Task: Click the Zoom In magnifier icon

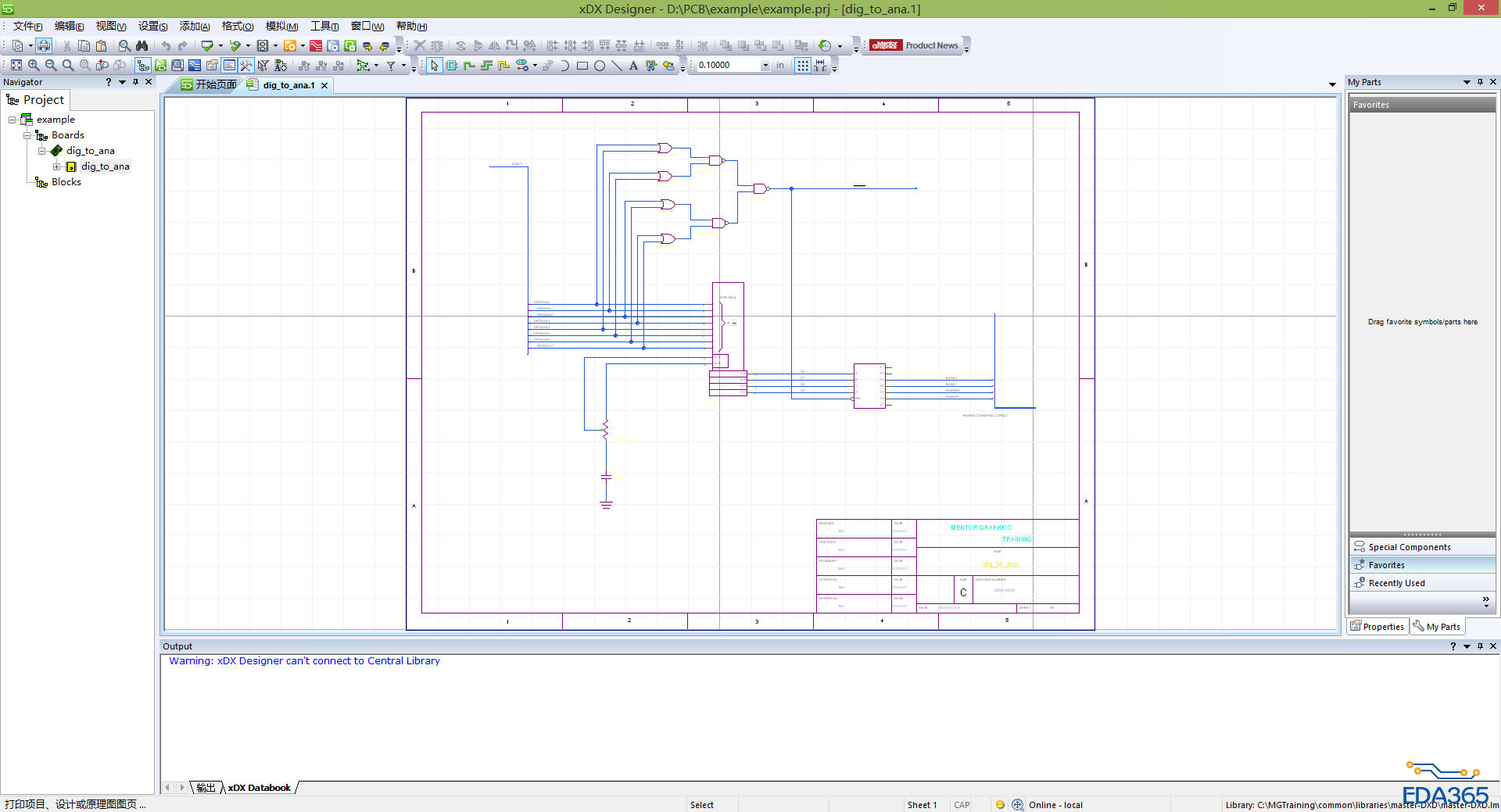Action: pyautogui.click(x=34, y=66)
